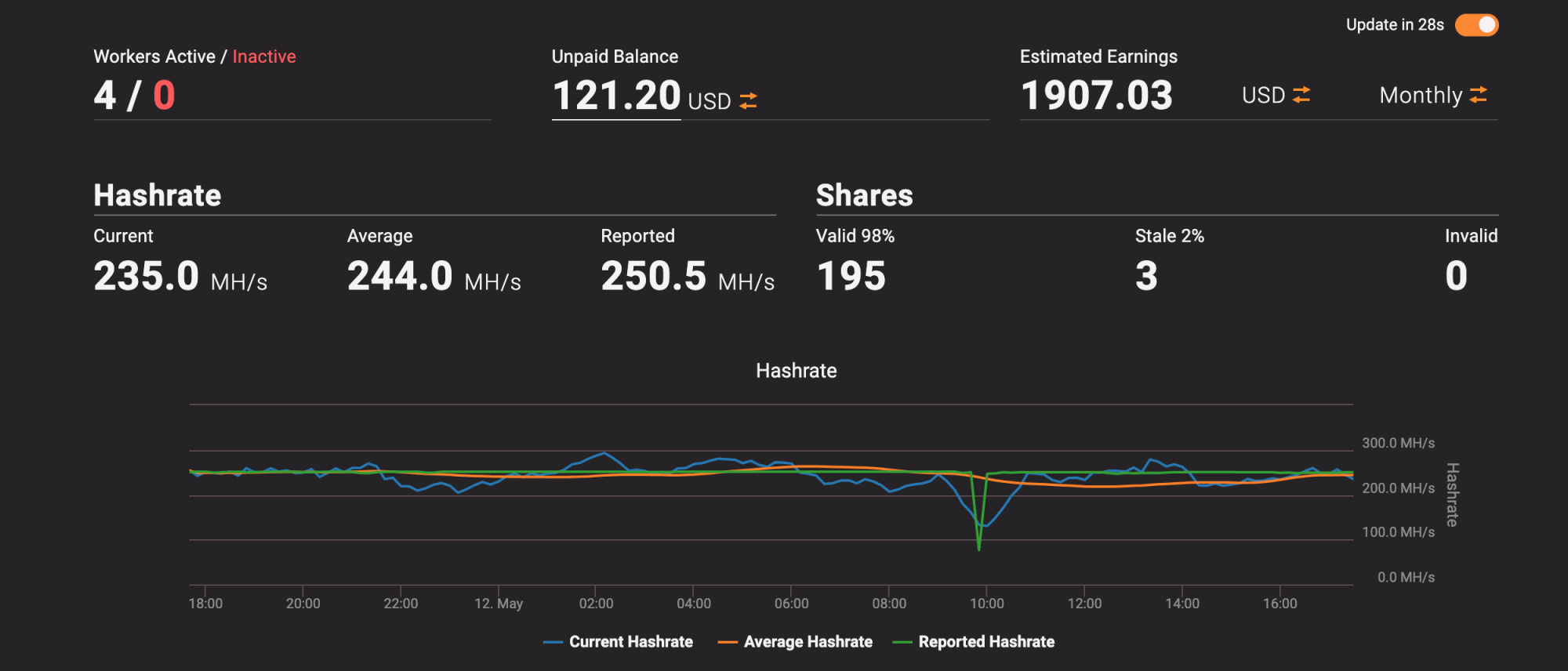Click swap icon next to Estimated Earnings USD
Viewport: 1568px width, 671px height.
1301,95
